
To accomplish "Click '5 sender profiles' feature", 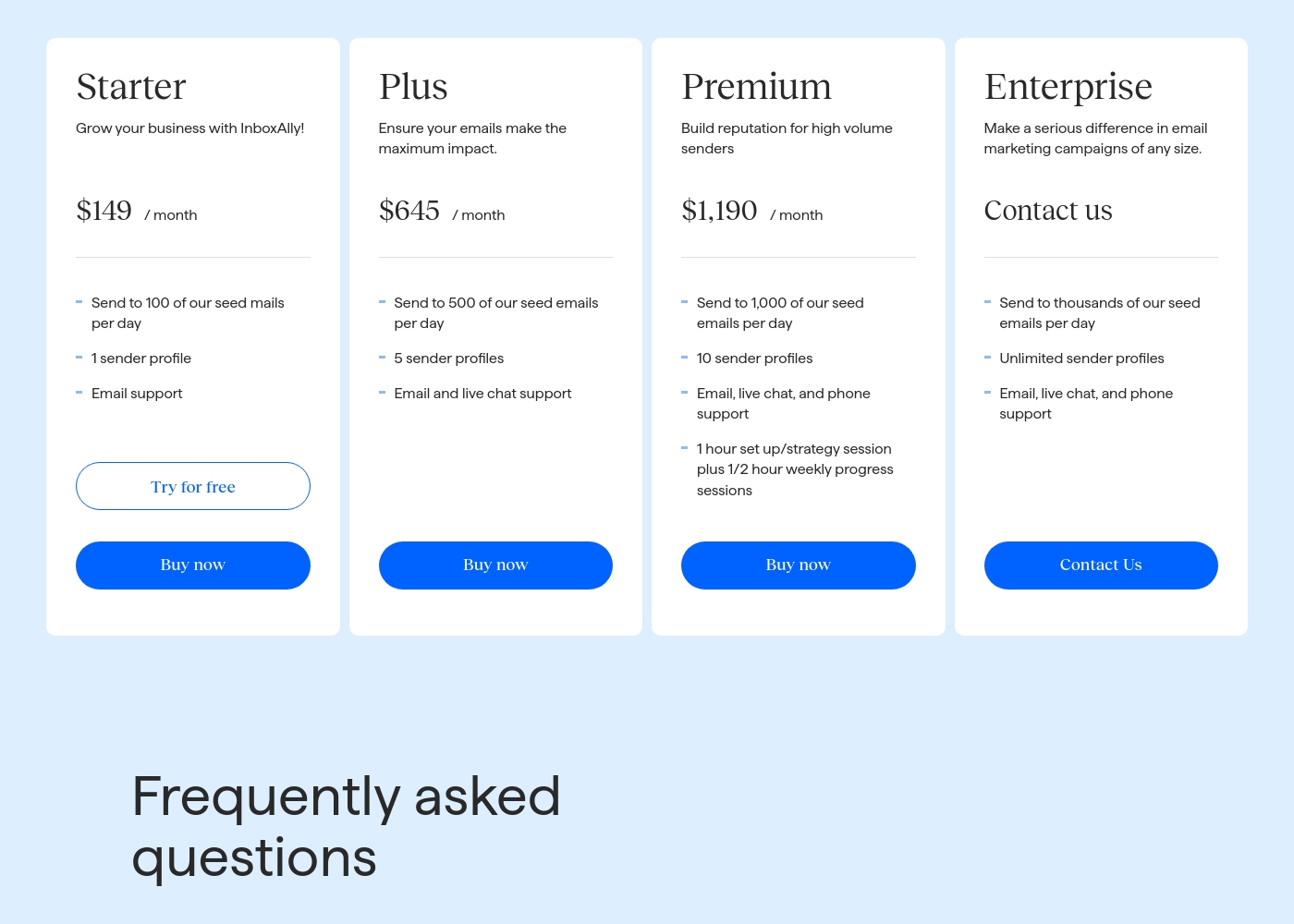I will coord(448,359).
